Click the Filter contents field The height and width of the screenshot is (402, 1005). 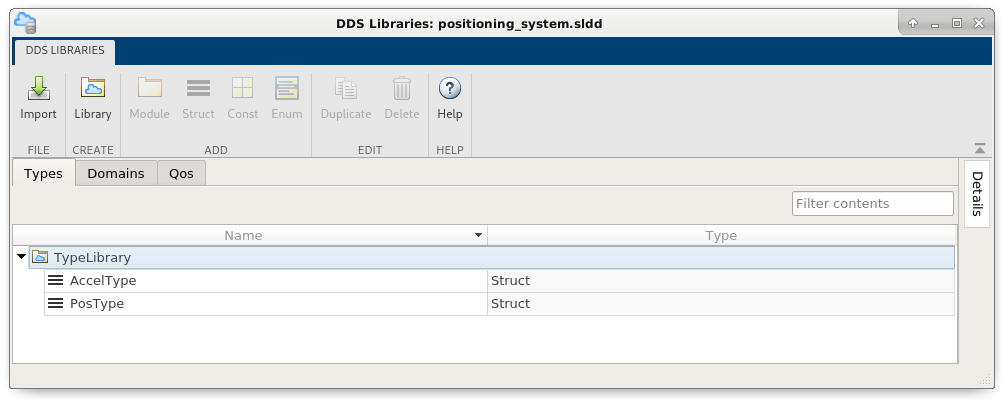coord(872,204)
